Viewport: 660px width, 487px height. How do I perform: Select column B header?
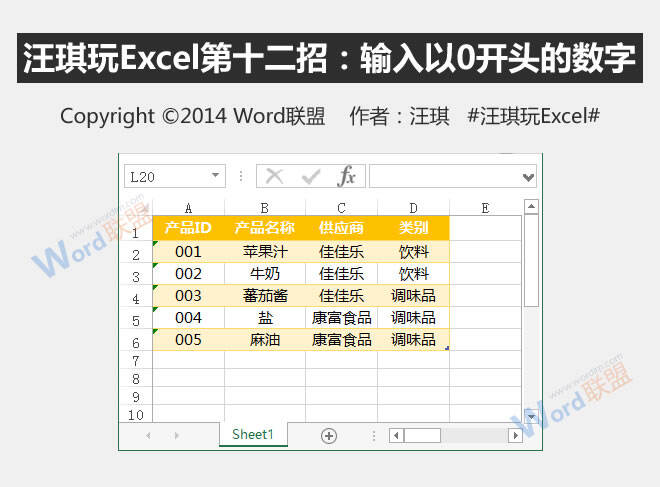tap(265, 208)
